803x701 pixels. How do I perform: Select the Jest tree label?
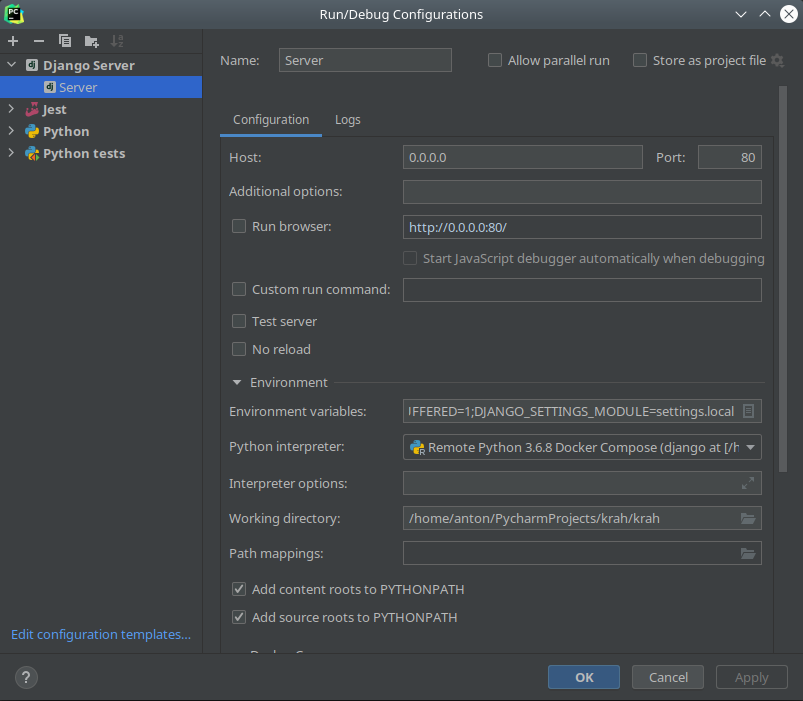(x=54, y=110)
